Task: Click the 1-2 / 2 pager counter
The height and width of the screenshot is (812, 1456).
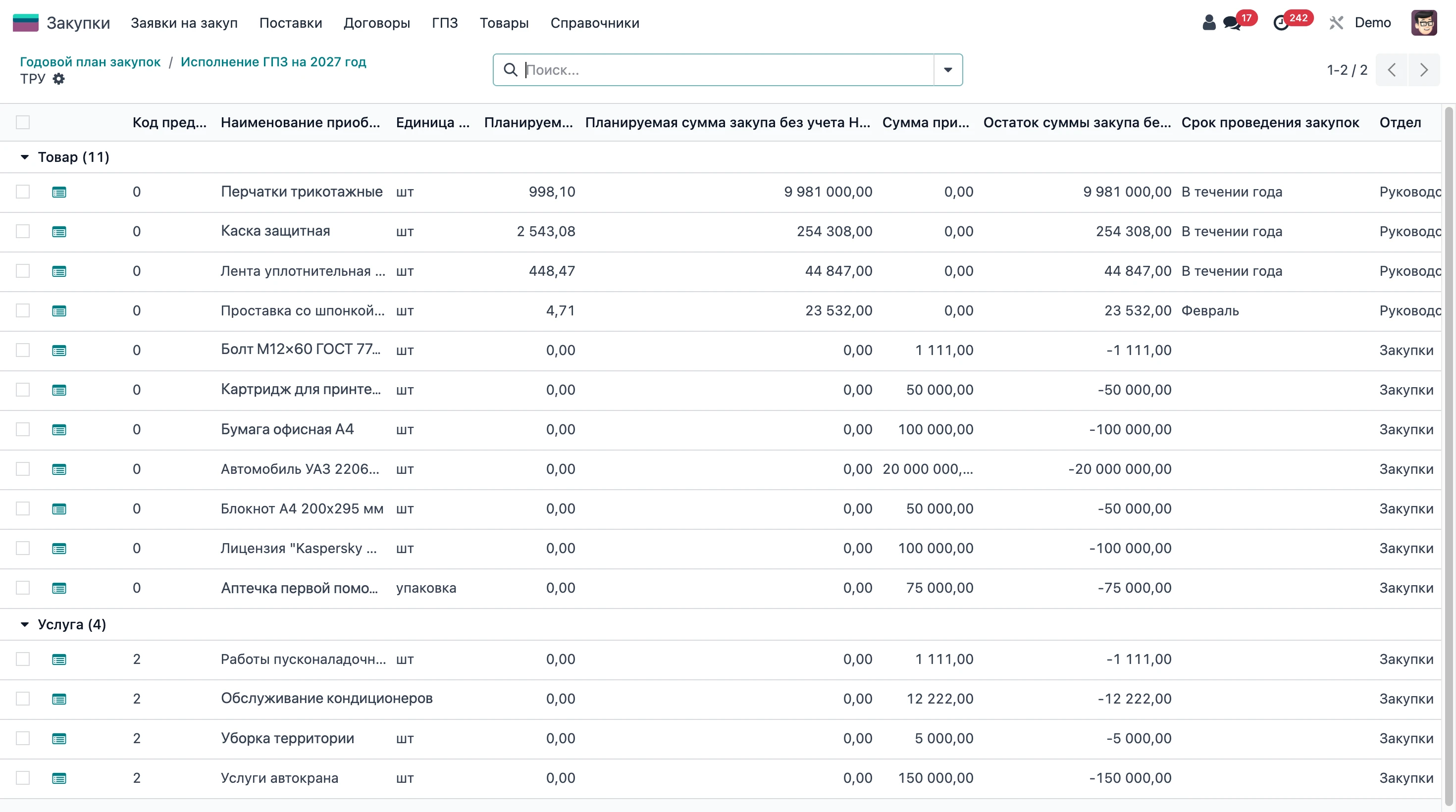Action: click(x=1347, y=69)
